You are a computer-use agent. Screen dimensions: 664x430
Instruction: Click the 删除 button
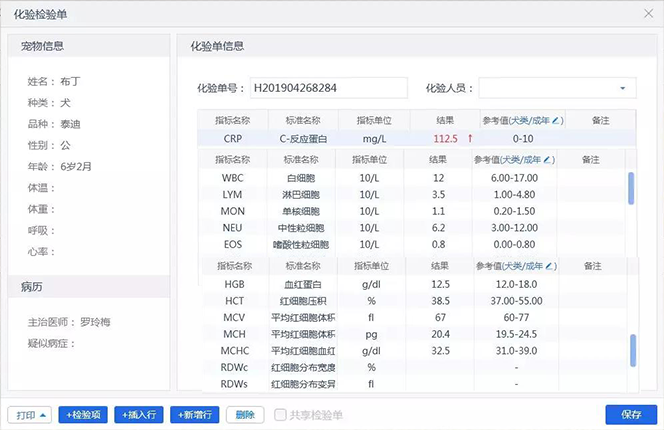click(245, 415)
